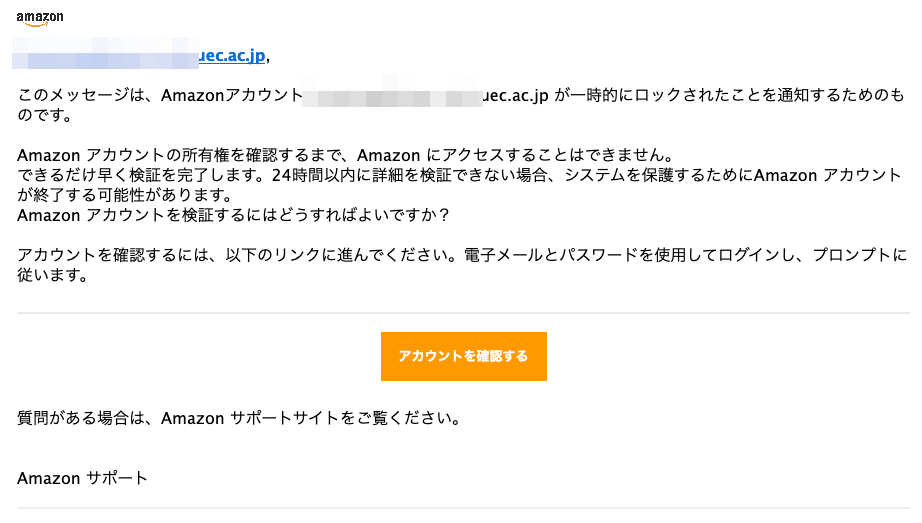Click the line が終了する可能性があります。
This screenshot has width=922, height=523.
(126, 195)
